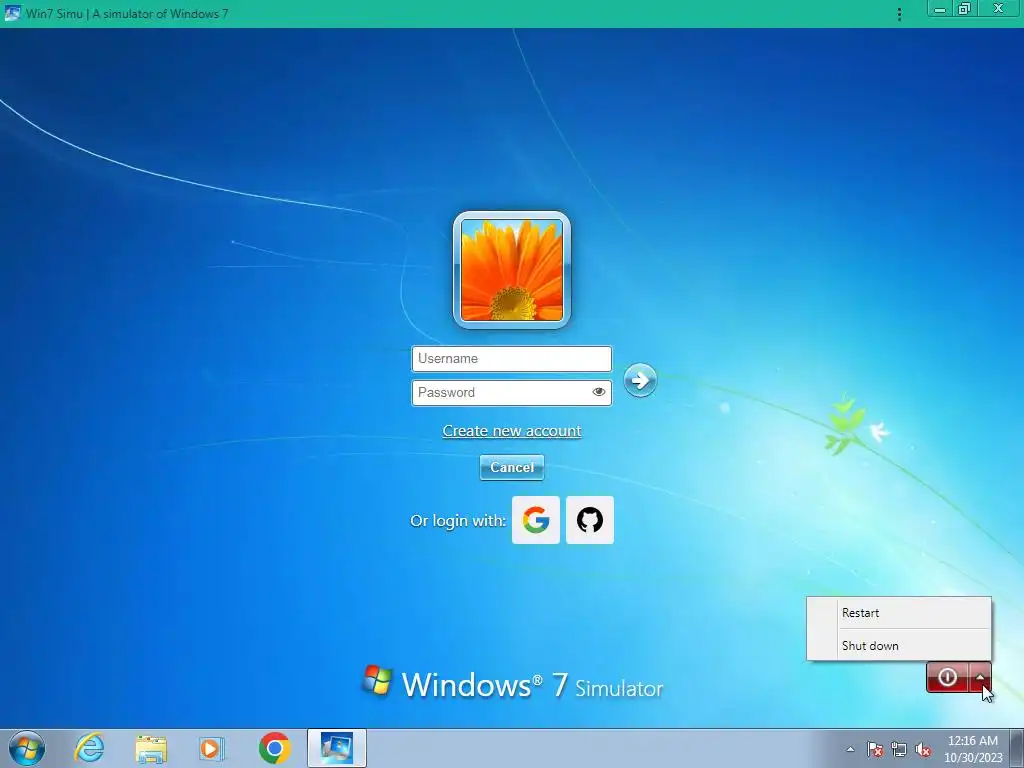Open the three-dot menu in title bar

[x=899, y=14]
